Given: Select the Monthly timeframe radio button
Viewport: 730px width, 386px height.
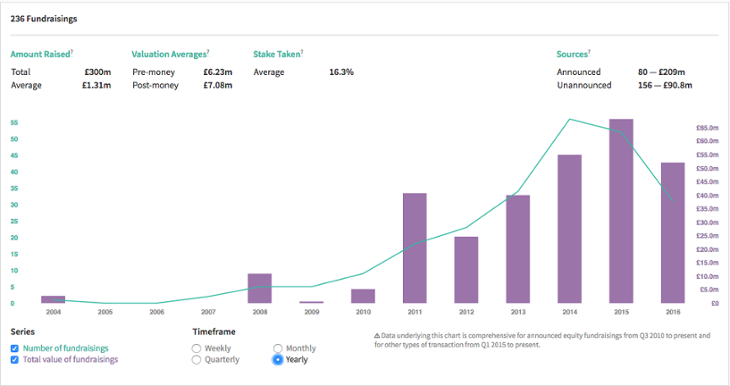Looking at the screenshot, I should click(x=278, y=348).
